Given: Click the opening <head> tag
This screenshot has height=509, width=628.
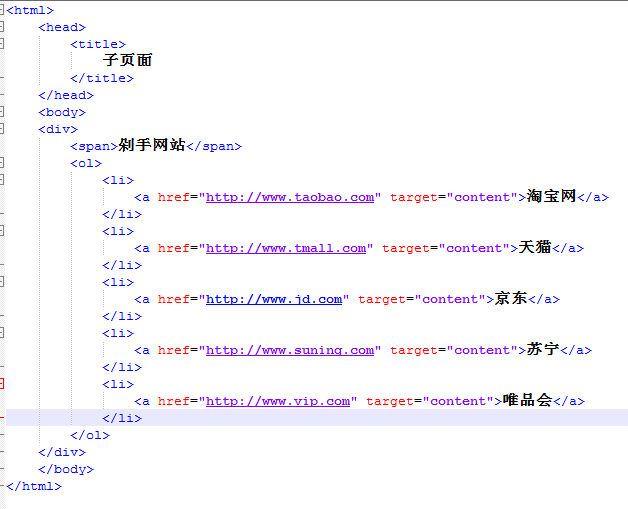Looking at the screenshot, I should point(62,27).
